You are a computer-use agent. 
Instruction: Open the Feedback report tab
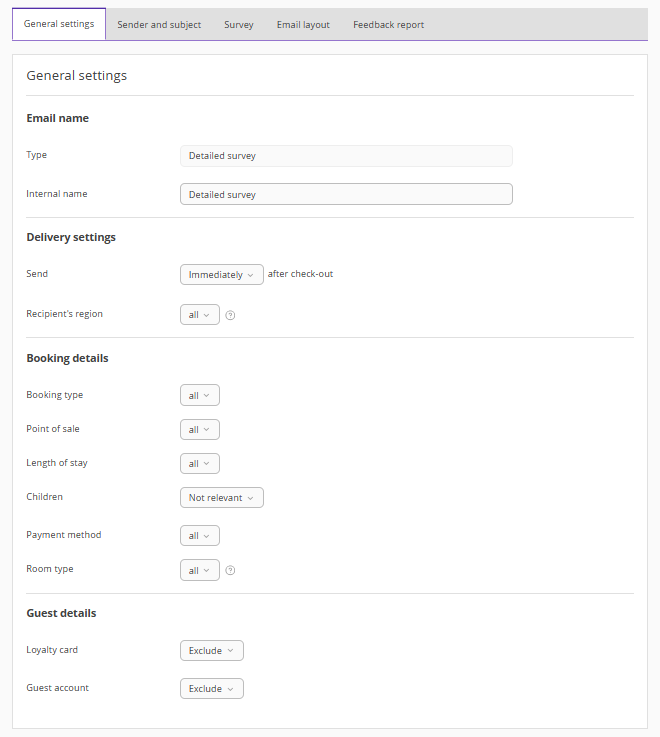(x=388, y=25)
